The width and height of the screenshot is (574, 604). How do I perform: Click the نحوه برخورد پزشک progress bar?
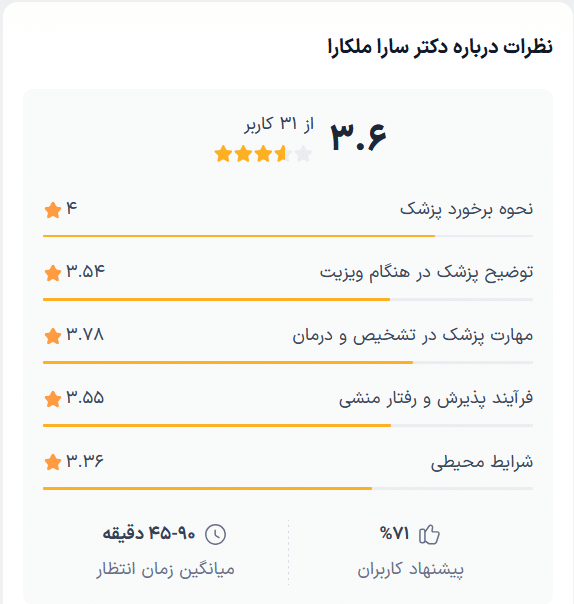pyautogui.click(x=288, y=236)
